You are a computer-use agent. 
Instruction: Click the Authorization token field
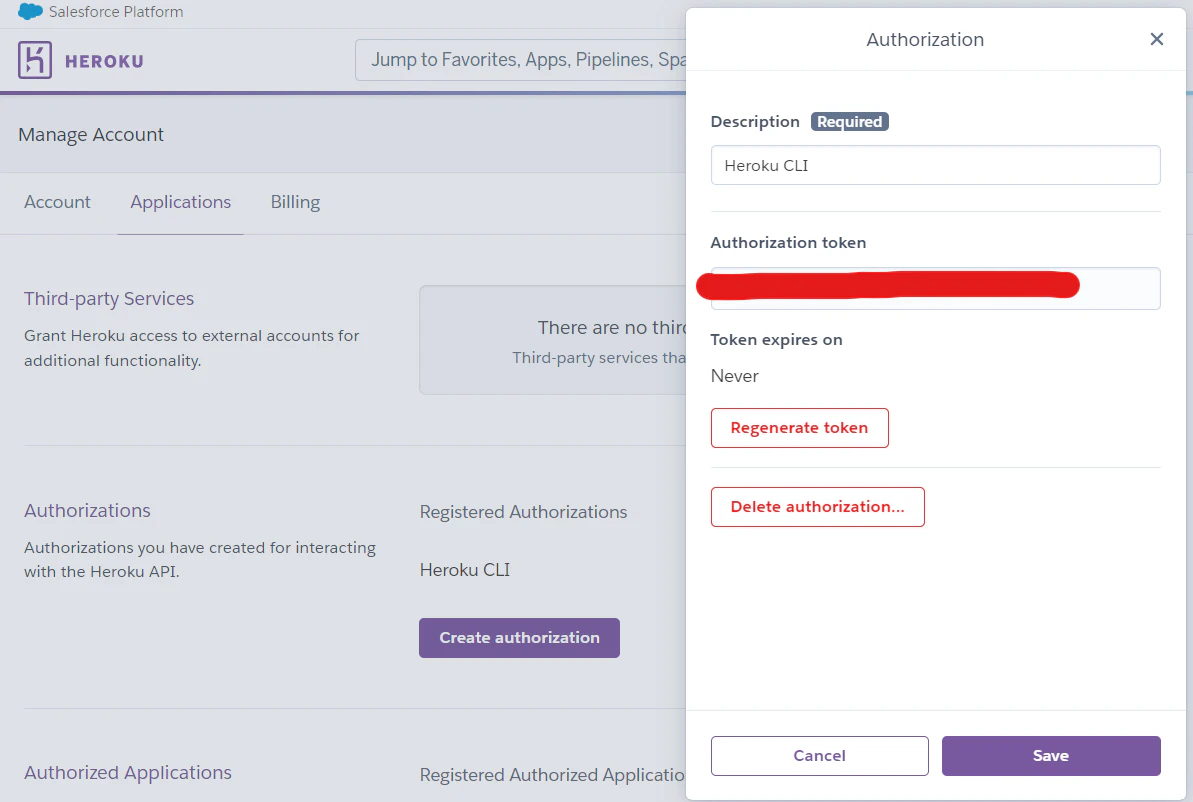935,288
